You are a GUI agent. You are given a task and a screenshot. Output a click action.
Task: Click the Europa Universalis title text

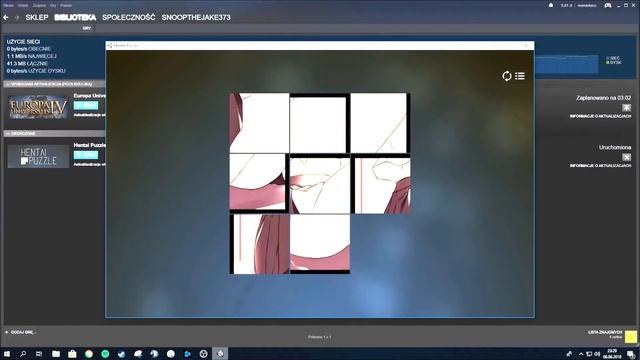89,96
